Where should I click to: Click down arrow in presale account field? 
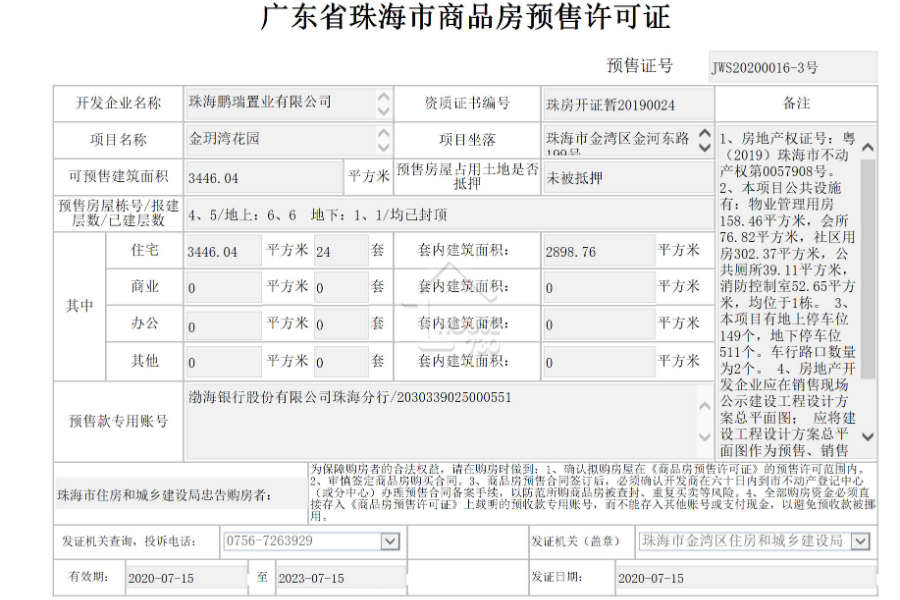705,436
